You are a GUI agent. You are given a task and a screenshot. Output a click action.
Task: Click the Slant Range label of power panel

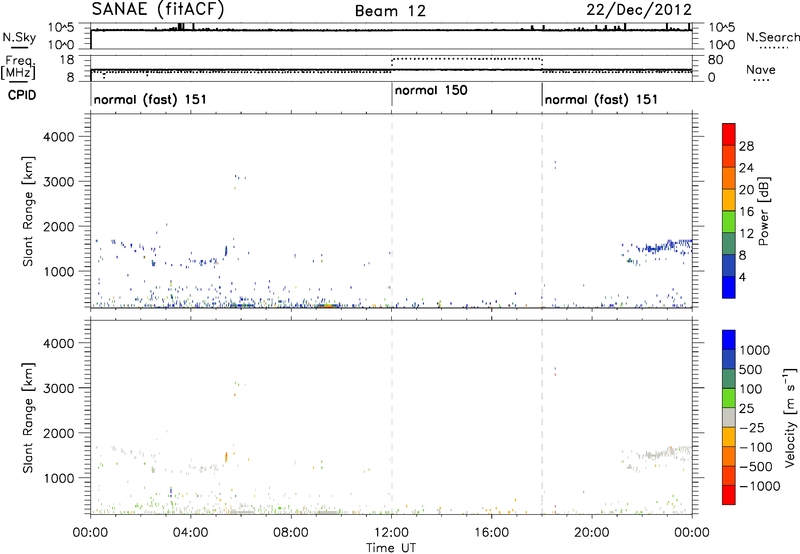29,211
